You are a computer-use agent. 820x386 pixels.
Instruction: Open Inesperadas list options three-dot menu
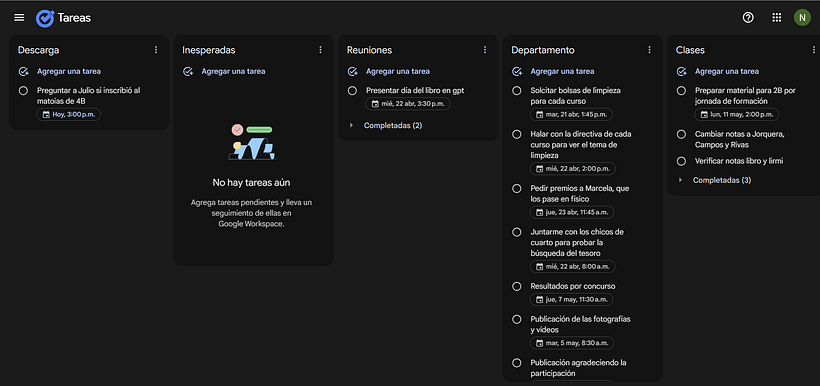(321, 50)
